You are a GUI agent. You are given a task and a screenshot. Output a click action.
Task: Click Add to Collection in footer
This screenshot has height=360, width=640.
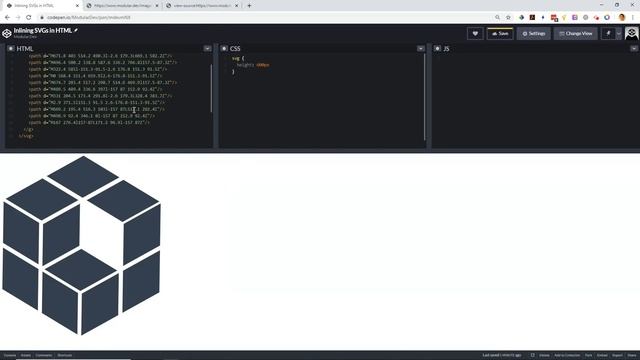point(567,356)
